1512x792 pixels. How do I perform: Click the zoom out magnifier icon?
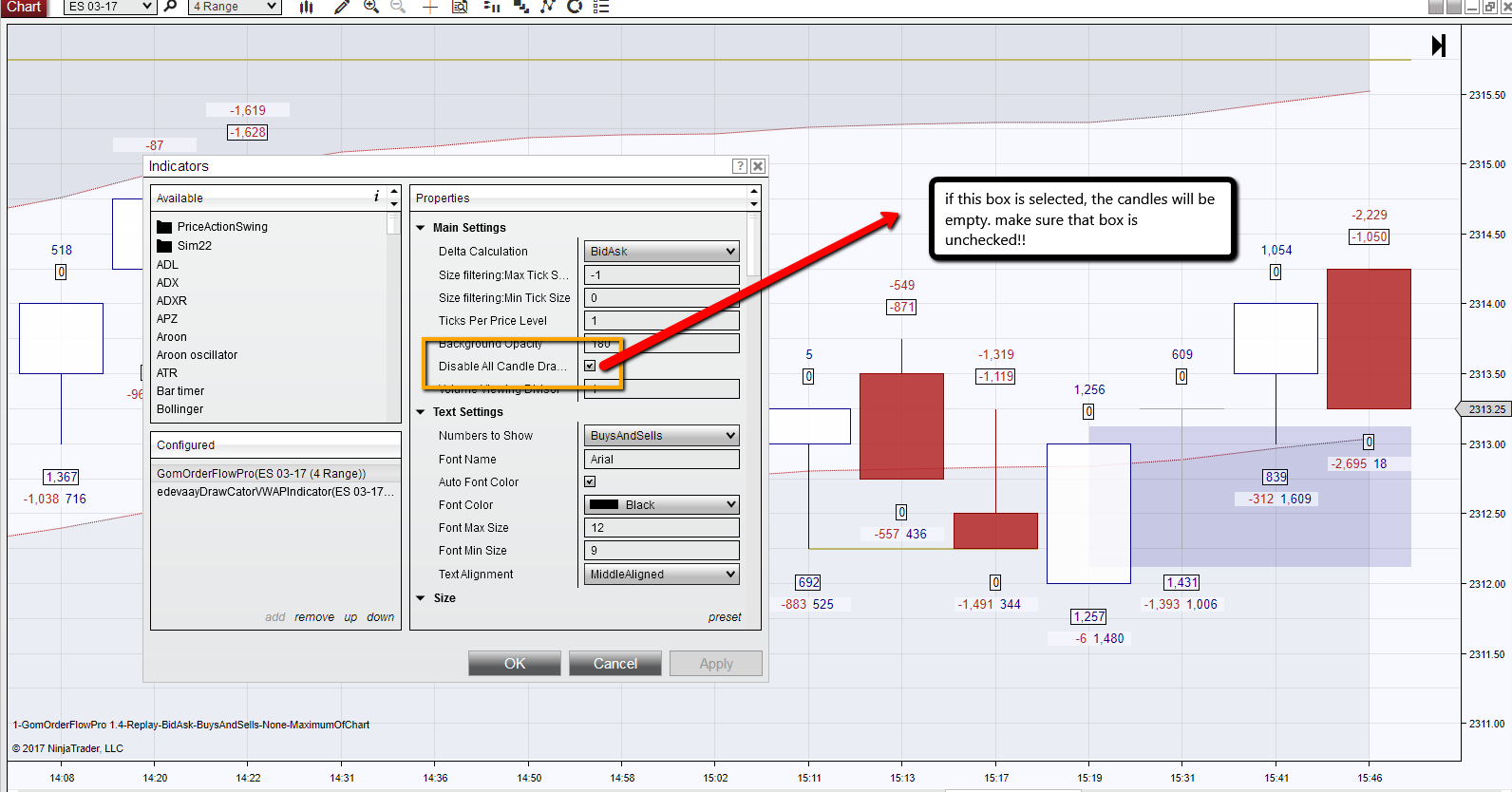point(398,7)
